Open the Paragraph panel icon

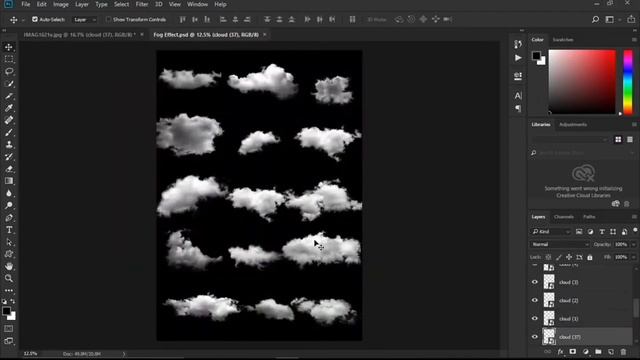[518, 108]
